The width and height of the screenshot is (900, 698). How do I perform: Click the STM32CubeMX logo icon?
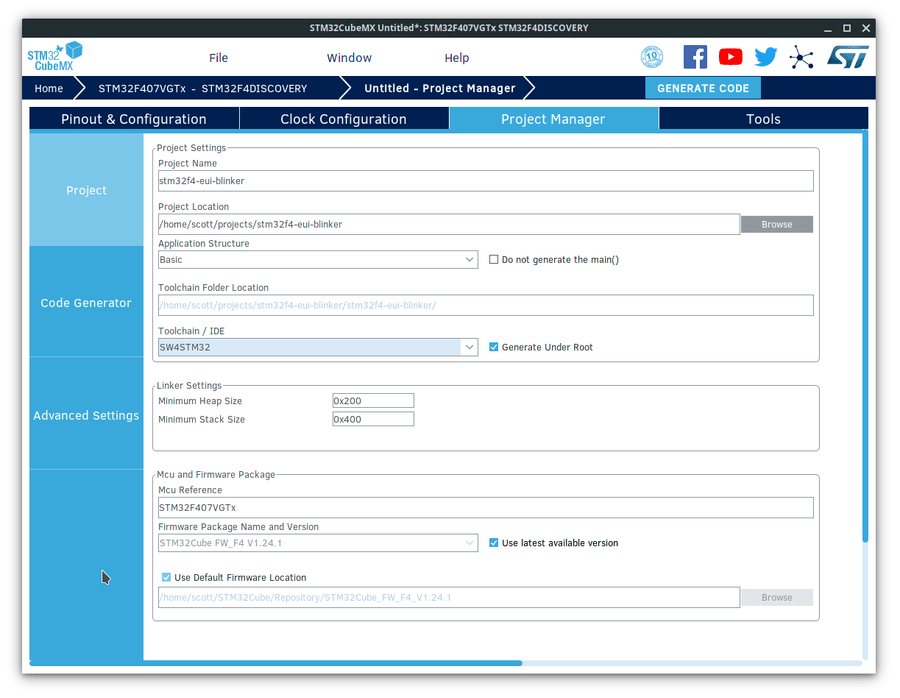coord(54,56)
